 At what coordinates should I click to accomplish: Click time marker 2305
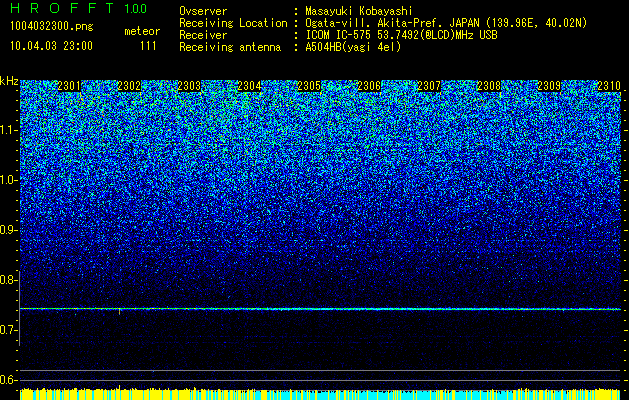coord(309,86)
